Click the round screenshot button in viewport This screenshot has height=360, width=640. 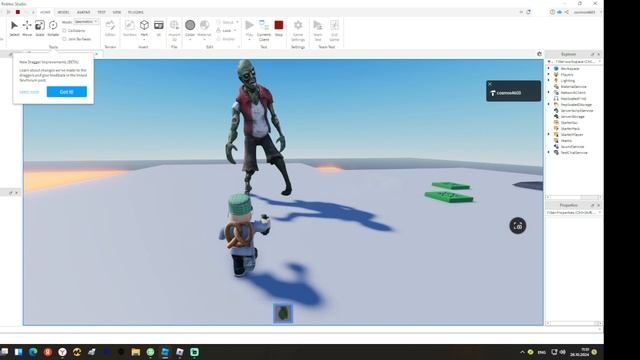pyautogui.click(x=518, y=226)
